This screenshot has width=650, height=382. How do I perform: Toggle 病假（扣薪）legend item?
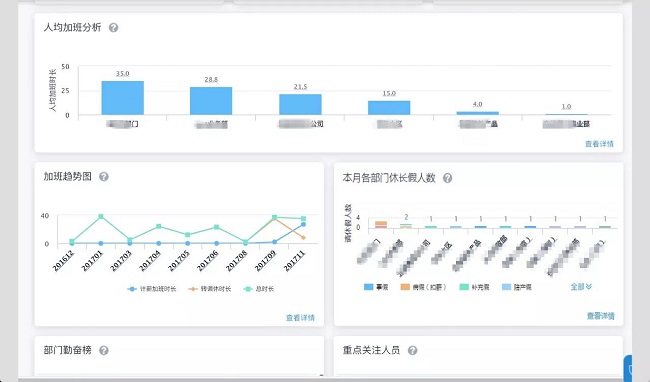[423, 287]
